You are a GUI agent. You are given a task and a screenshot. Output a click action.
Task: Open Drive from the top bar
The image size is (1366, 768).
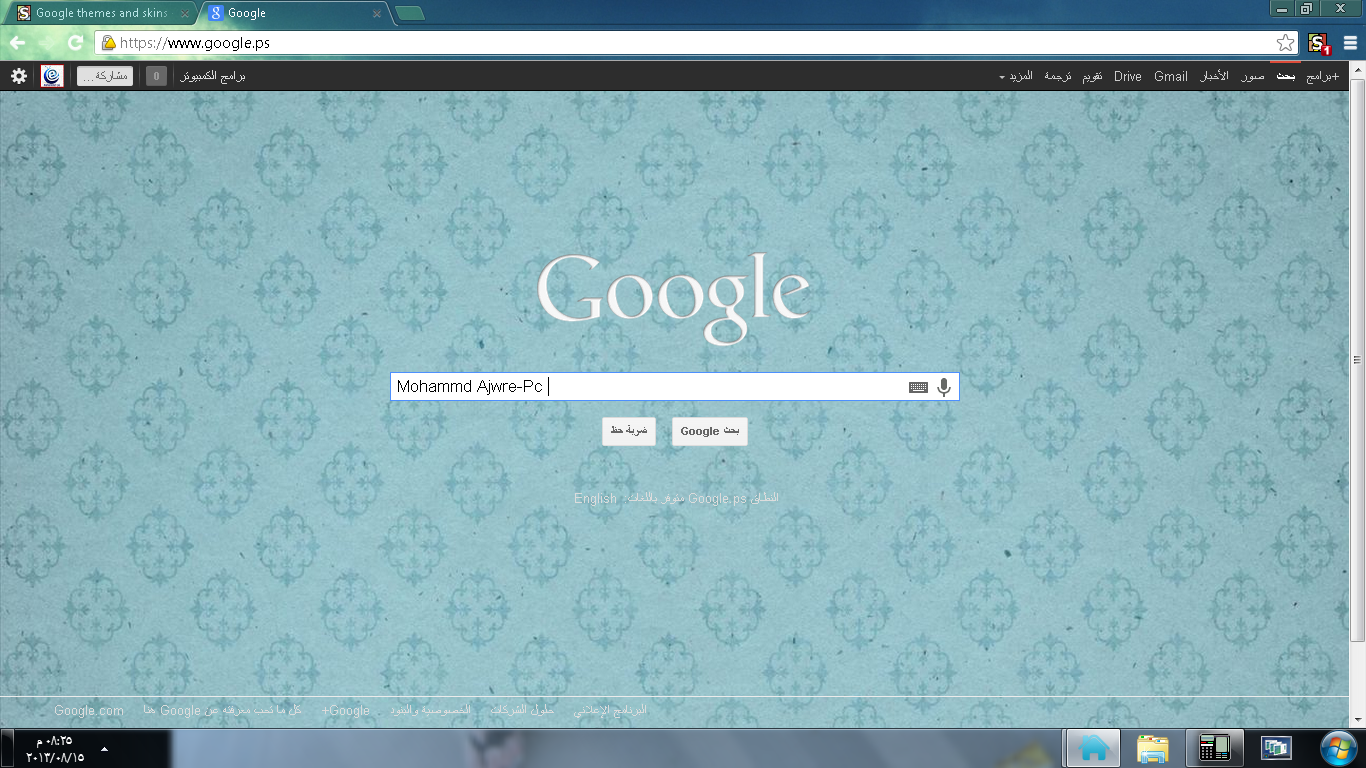(x=1127, y=76)
